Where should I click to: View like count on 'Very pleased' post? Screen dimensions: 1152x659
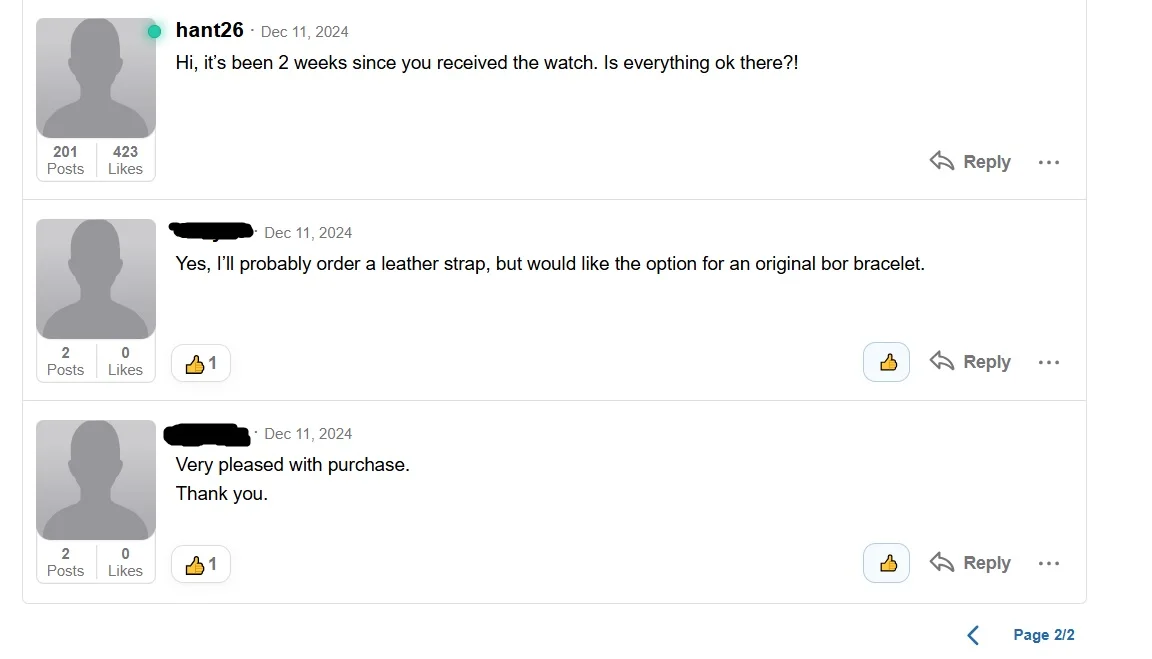(x=201, y=565)
